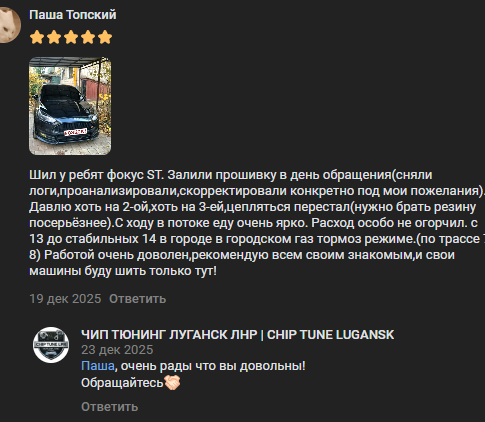Open ЧИП ТЮНИНГ ЛУГАНСК ЛНР community link
The height and width of the screenshot is (422, 485).
[x=237, y=335]
